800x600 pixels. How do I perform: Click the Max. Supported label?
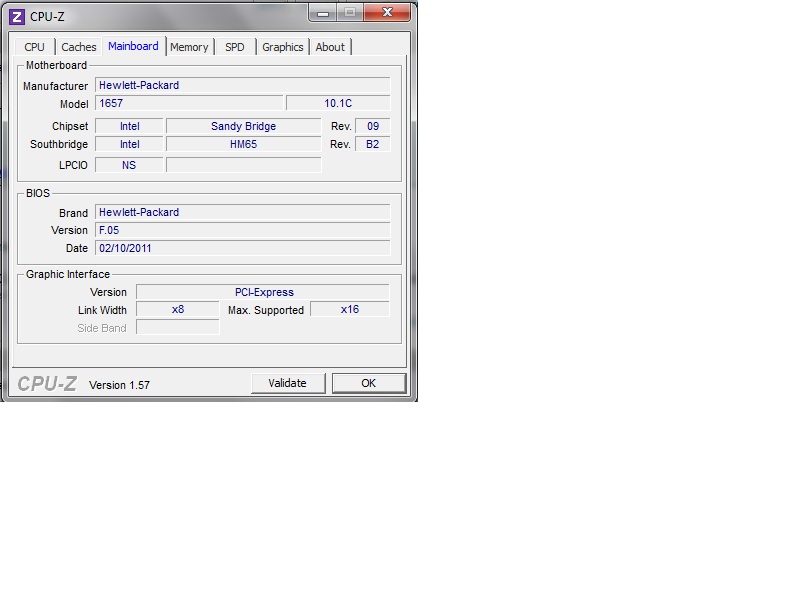pos(266,310)
